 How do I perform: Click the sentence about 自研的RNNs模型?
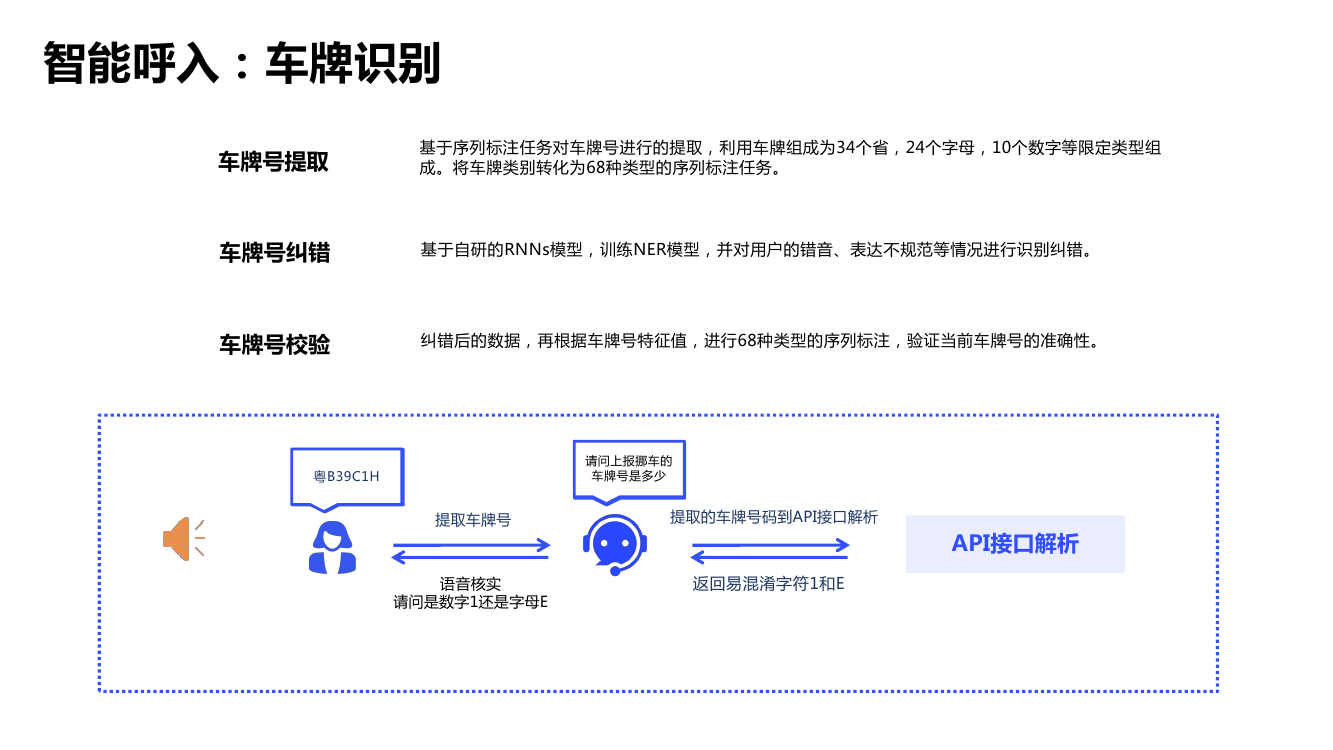[756, 250]
